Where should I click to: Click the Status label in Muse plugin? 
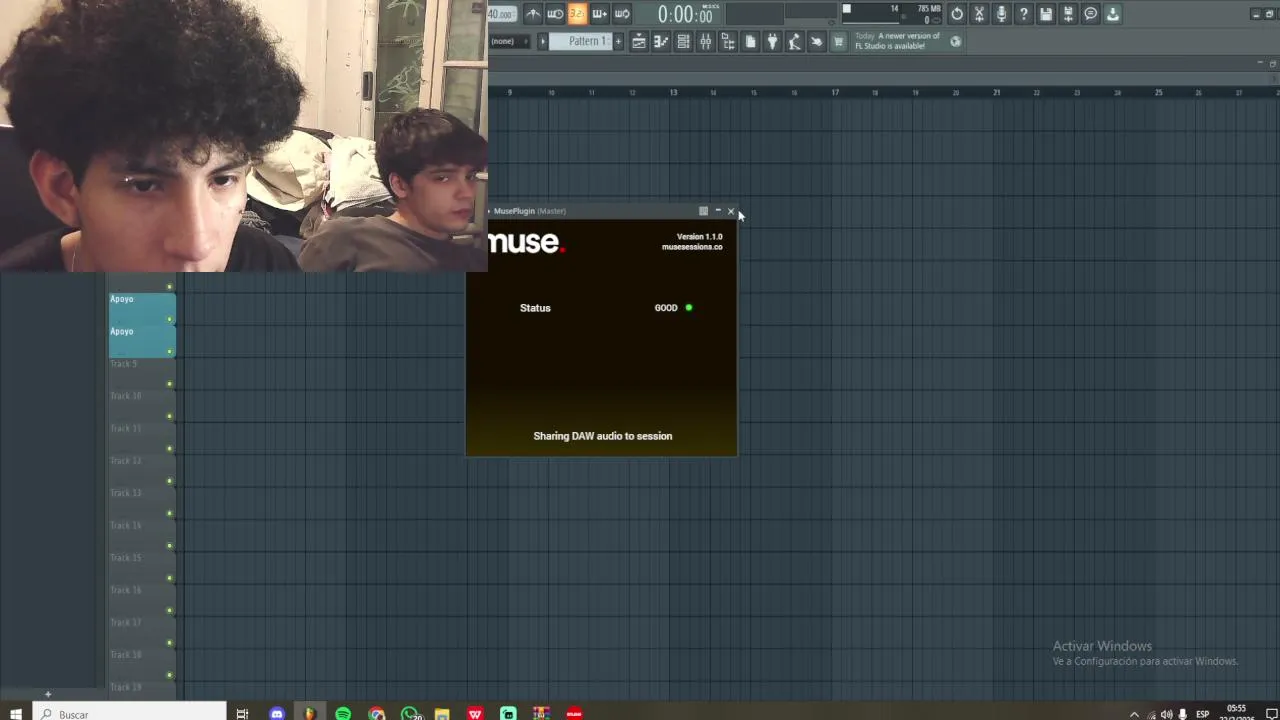[x=535, y=308]
